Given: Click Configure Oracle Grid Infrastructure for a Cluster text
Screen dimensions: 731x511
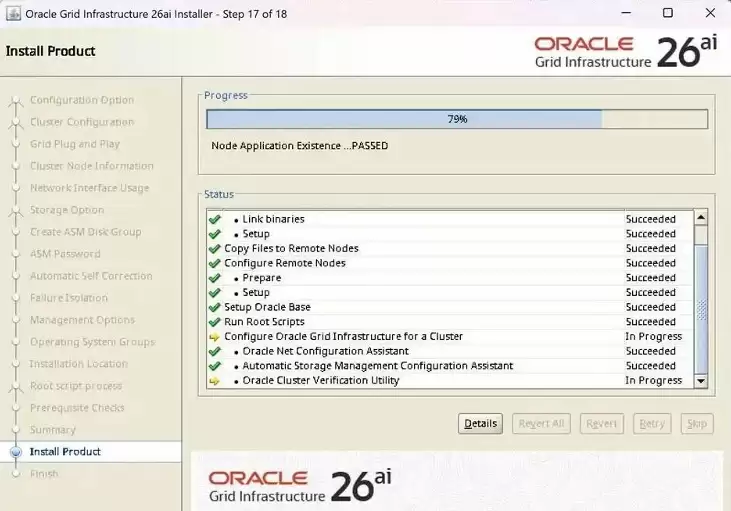Looking at the screenshot, I should (x=344, y=336).
